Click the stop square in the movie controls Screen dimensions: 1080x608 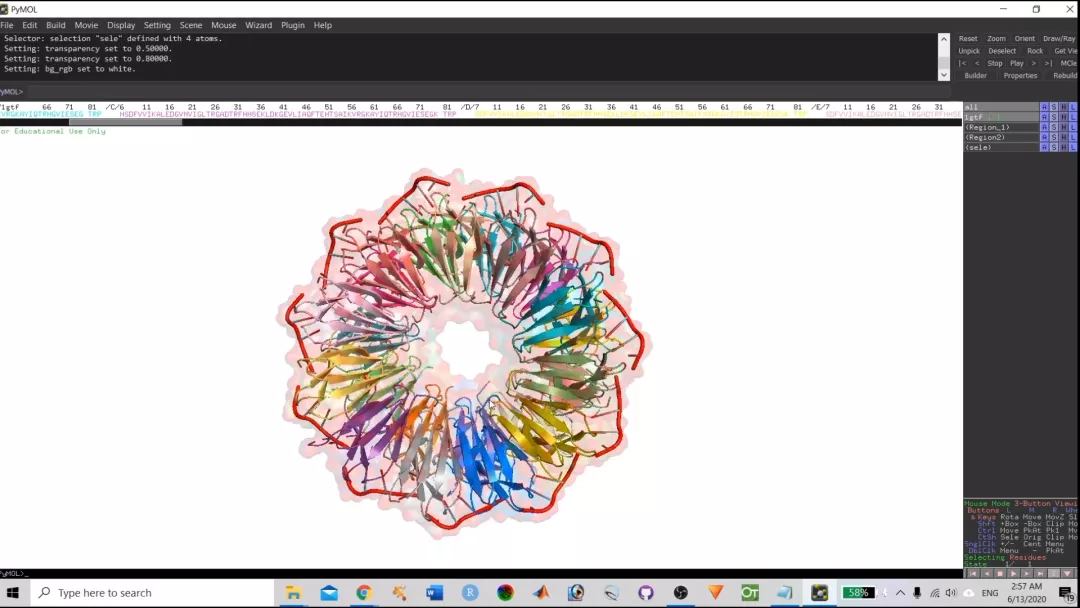pos(1002,573)
